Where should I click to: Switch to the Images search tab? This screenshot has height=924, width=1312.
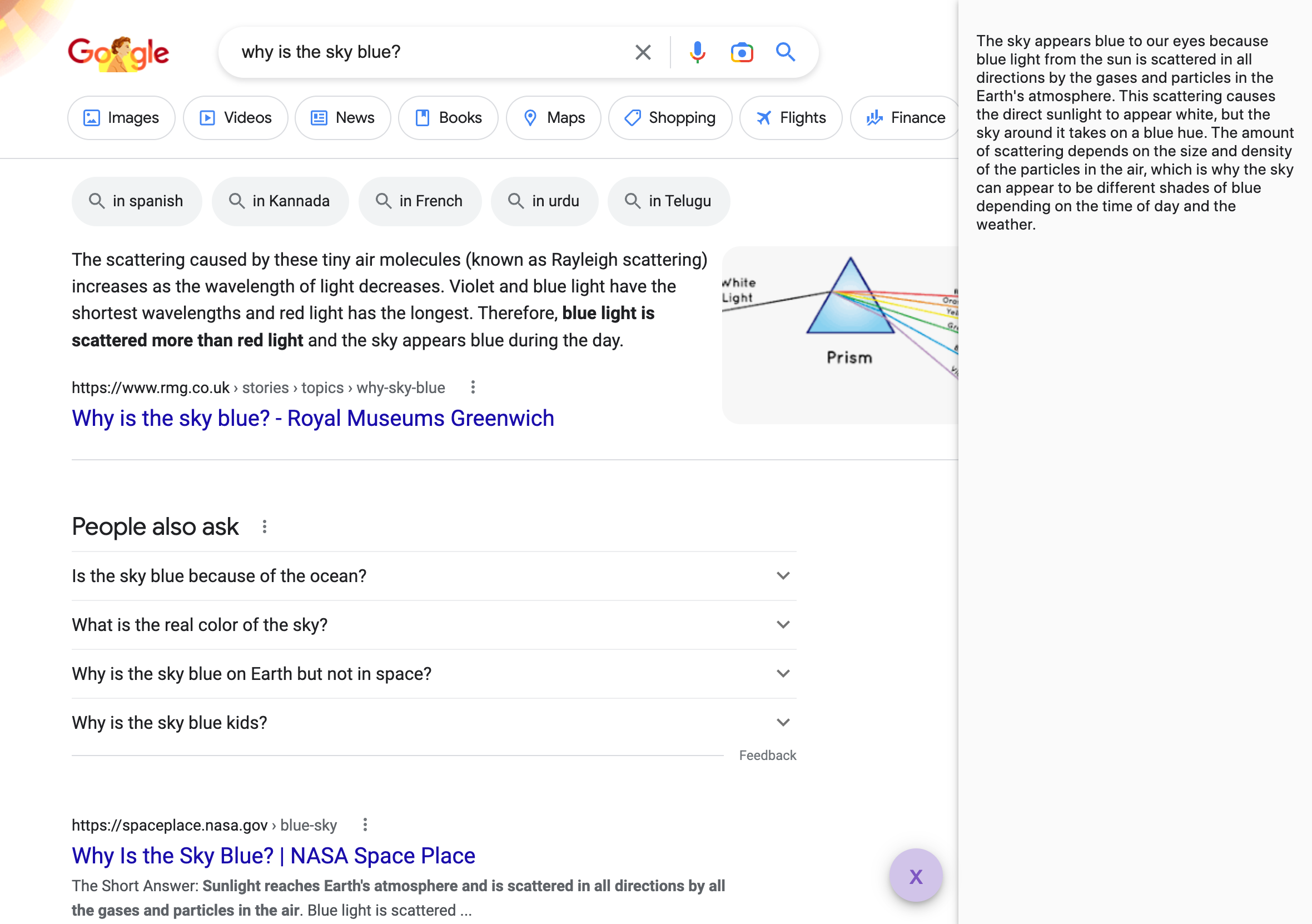point(121,118)
